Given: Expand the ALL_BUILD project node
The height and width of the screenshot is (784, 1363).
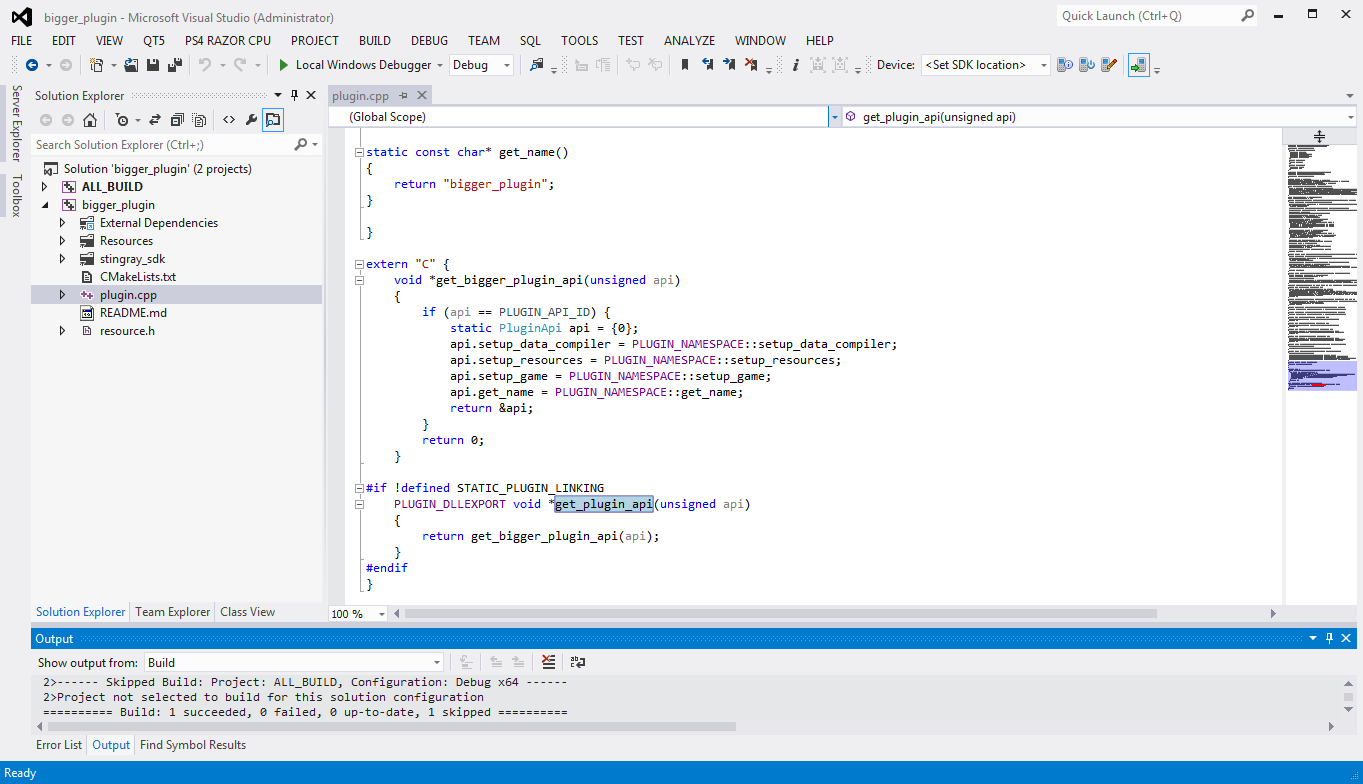Looking at the screenshot, I should [x=44, y=187].
